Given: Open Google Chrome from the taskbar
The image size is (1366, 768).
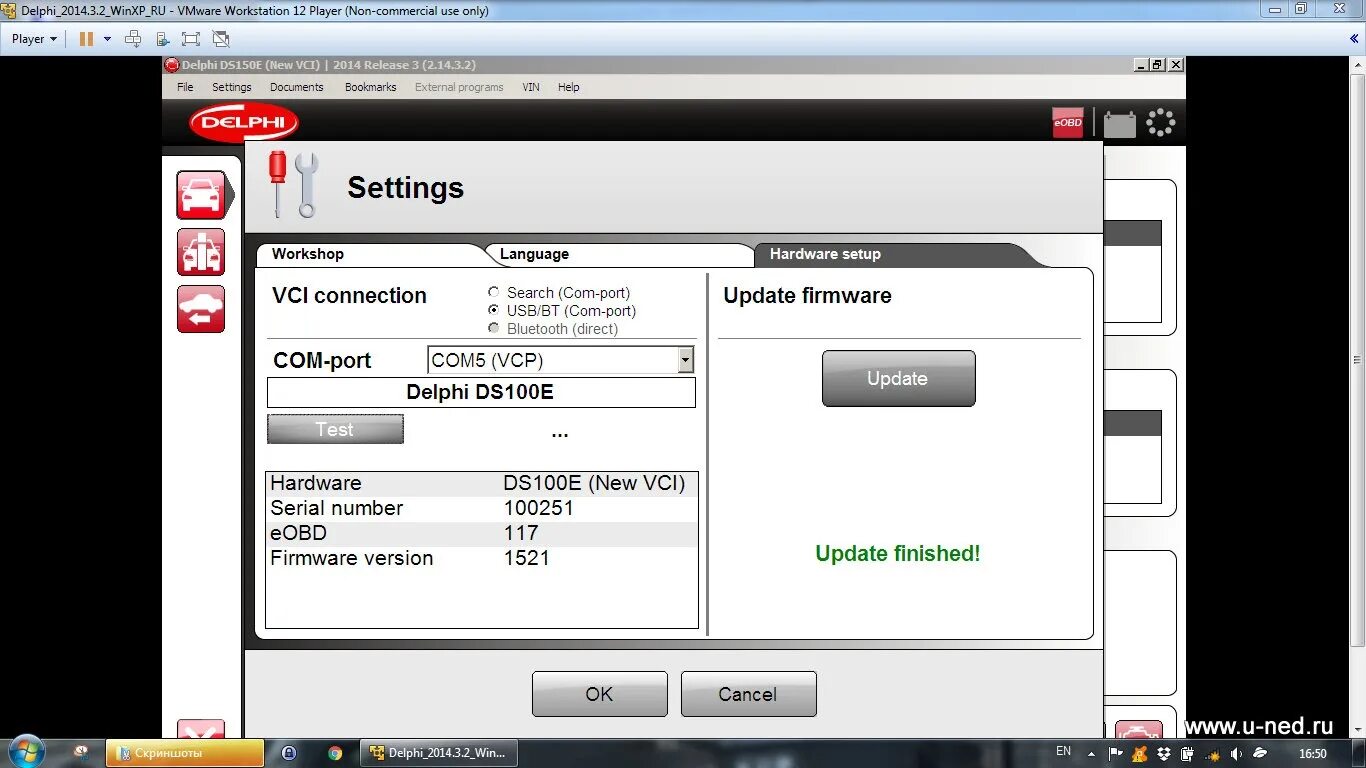Looking at the screenshot, I should point(335,753).
